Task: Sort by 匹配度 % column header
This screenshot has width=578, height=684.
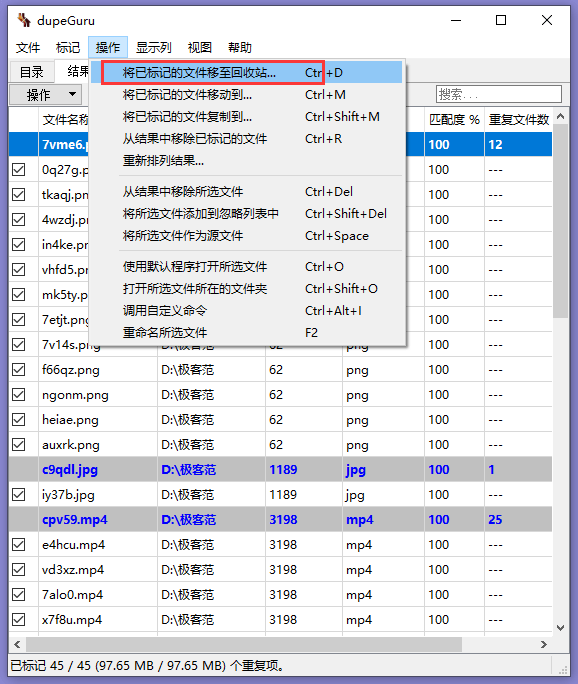Action: 454,119
